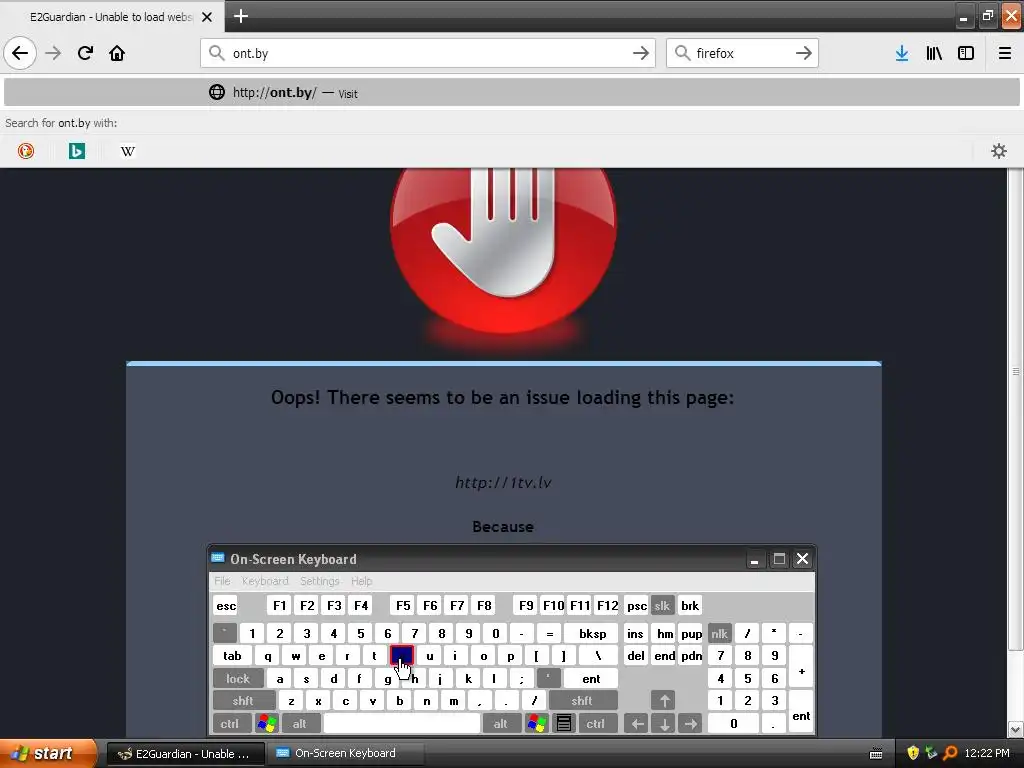Open the Windows start menu
The image size is (1024, 768).
[x=47, y=753]
